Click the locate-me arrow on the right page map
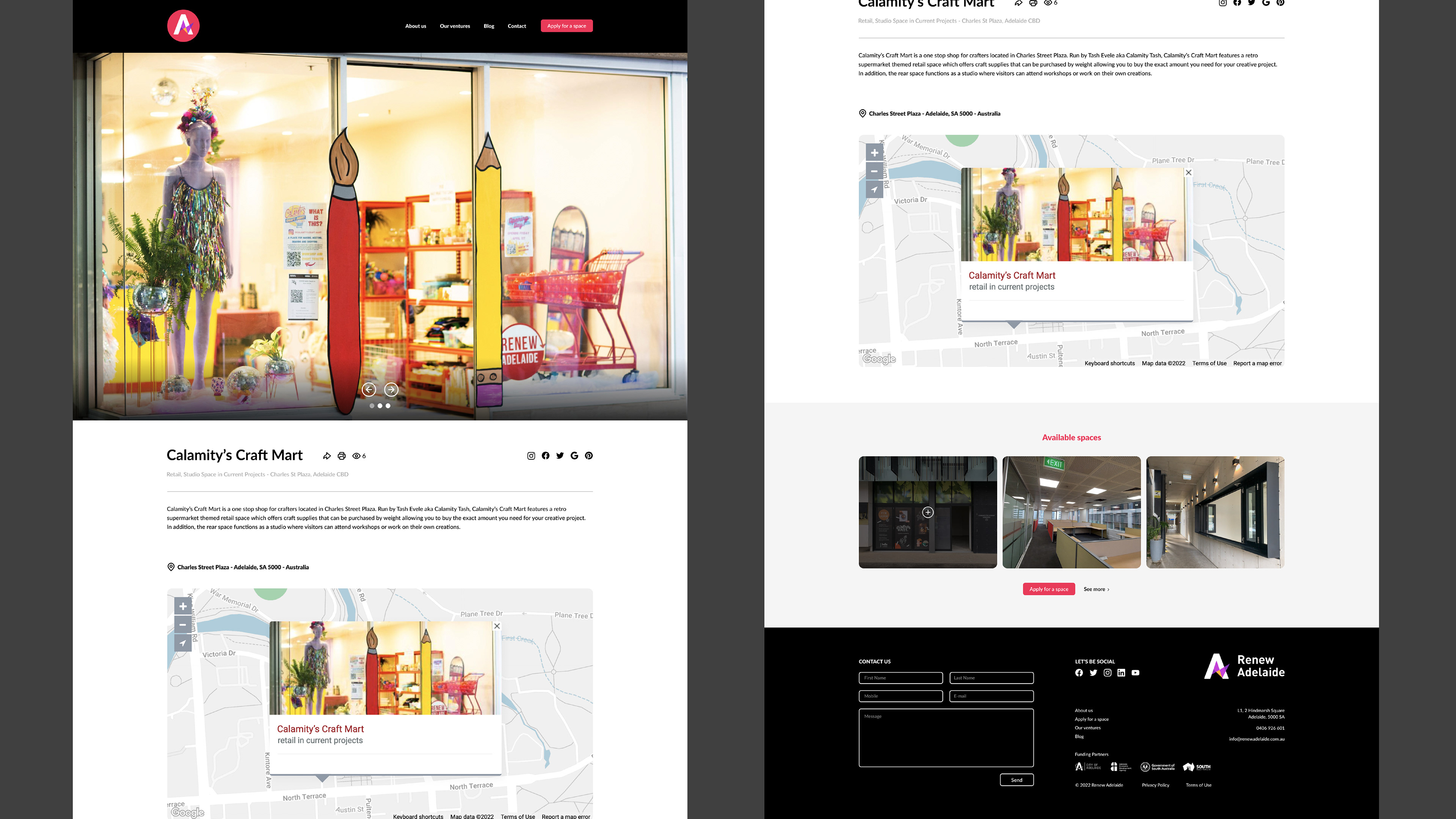This screenshot has height=819, width=1456. click(874, 189)
